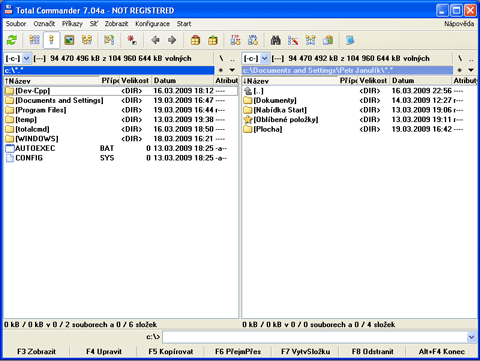Viewport: 480px width, 361px height.
Task: Select the [Plocha] folder in right panel
Action: (360, 129)
